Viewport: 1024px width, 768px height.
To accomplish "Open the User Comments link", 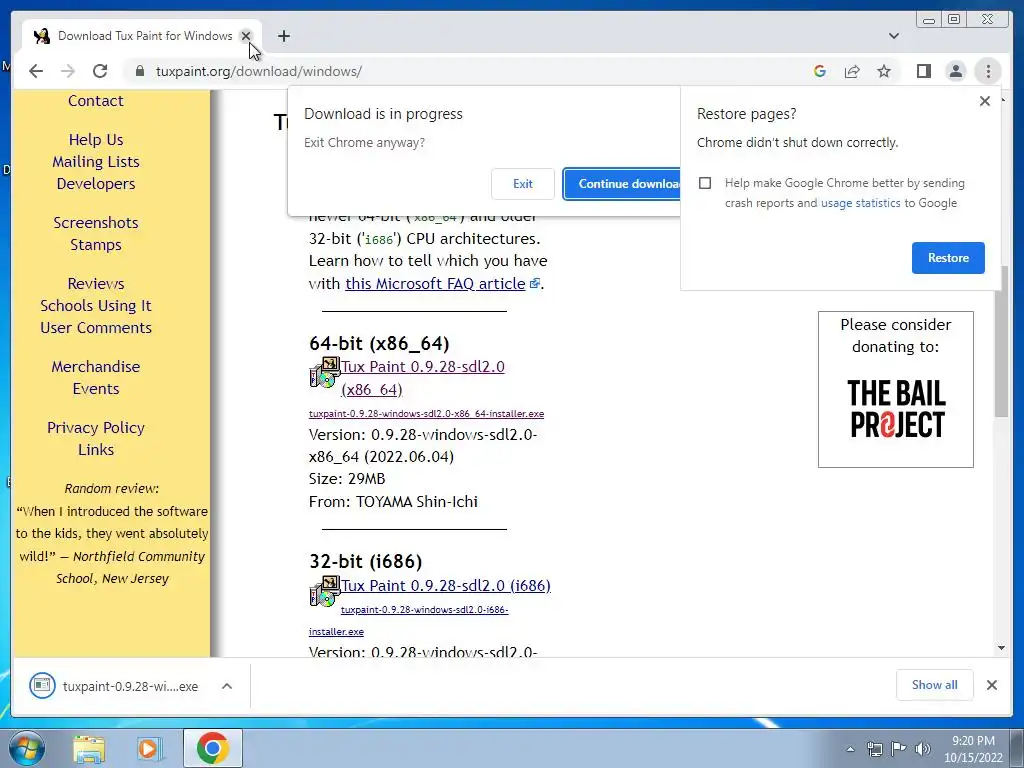I will click(x=96, y=328).
